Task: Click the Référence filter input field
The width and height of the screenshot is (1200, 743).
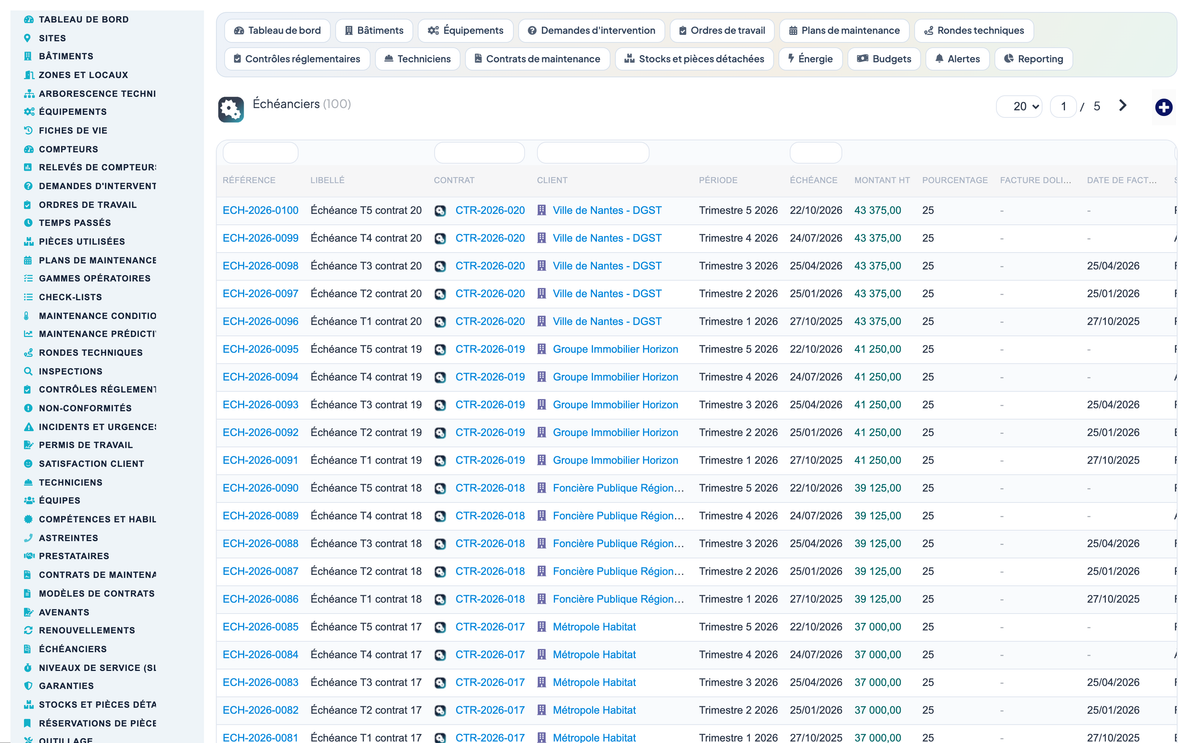Action: click(x=260, y=153)
